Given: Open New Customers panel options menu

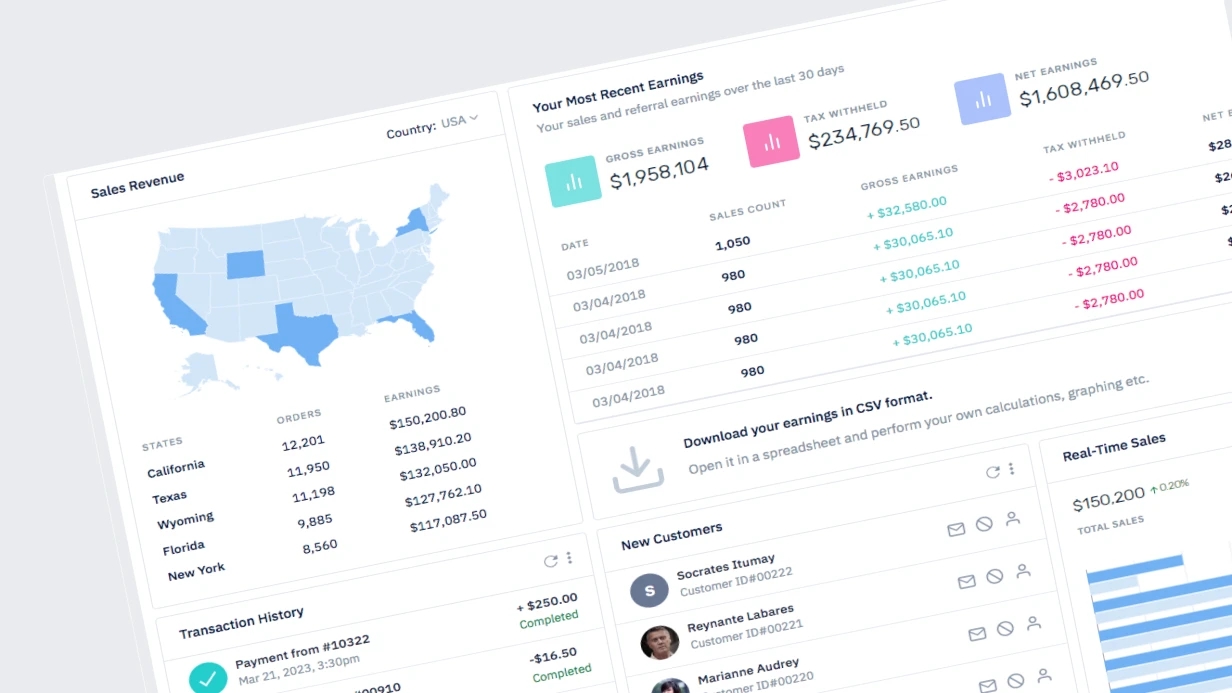Looking at the screenshot, I should click(x=1011, y=468).
